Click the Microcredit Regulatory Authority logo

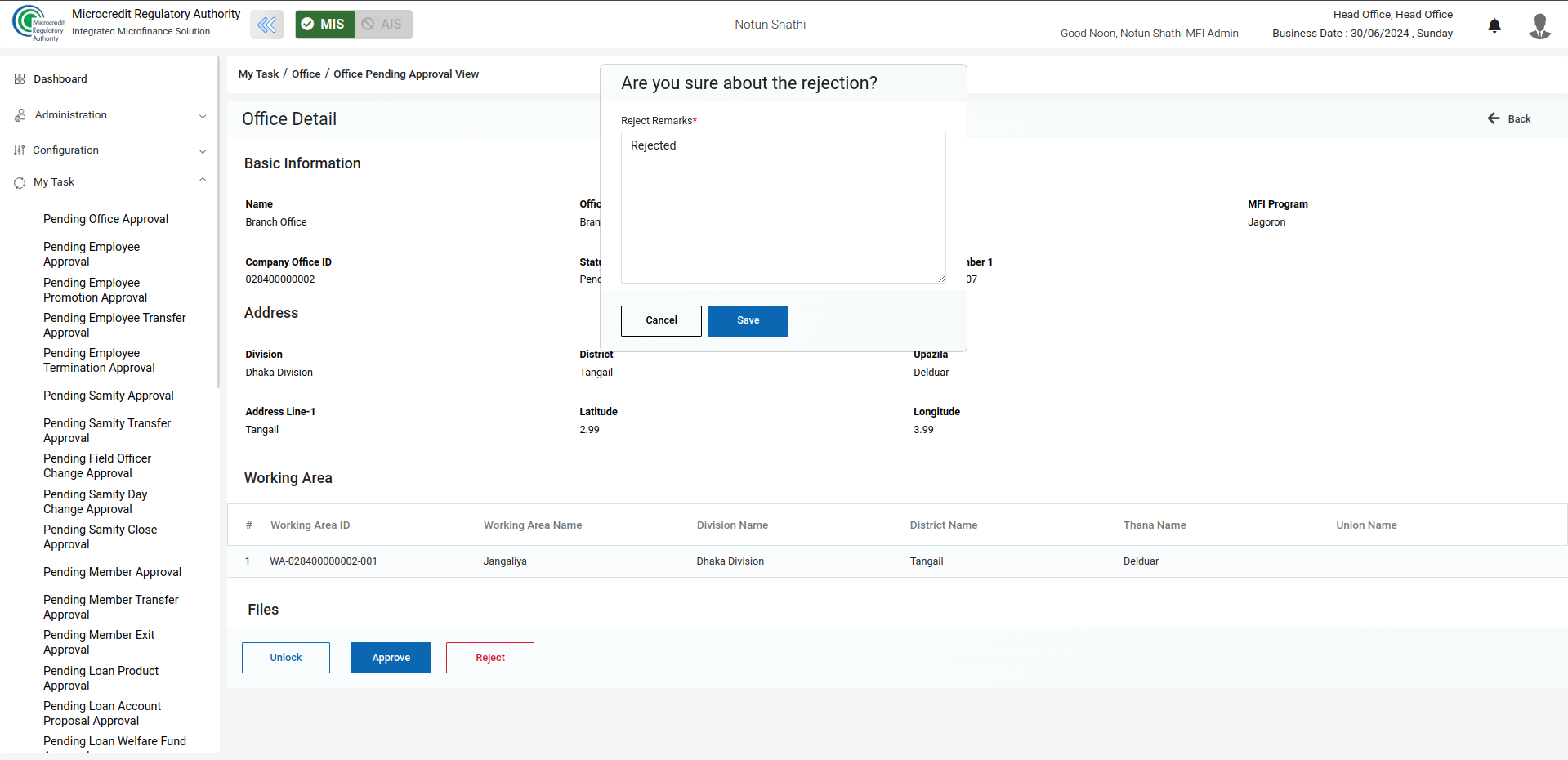[x=38, y=23]
